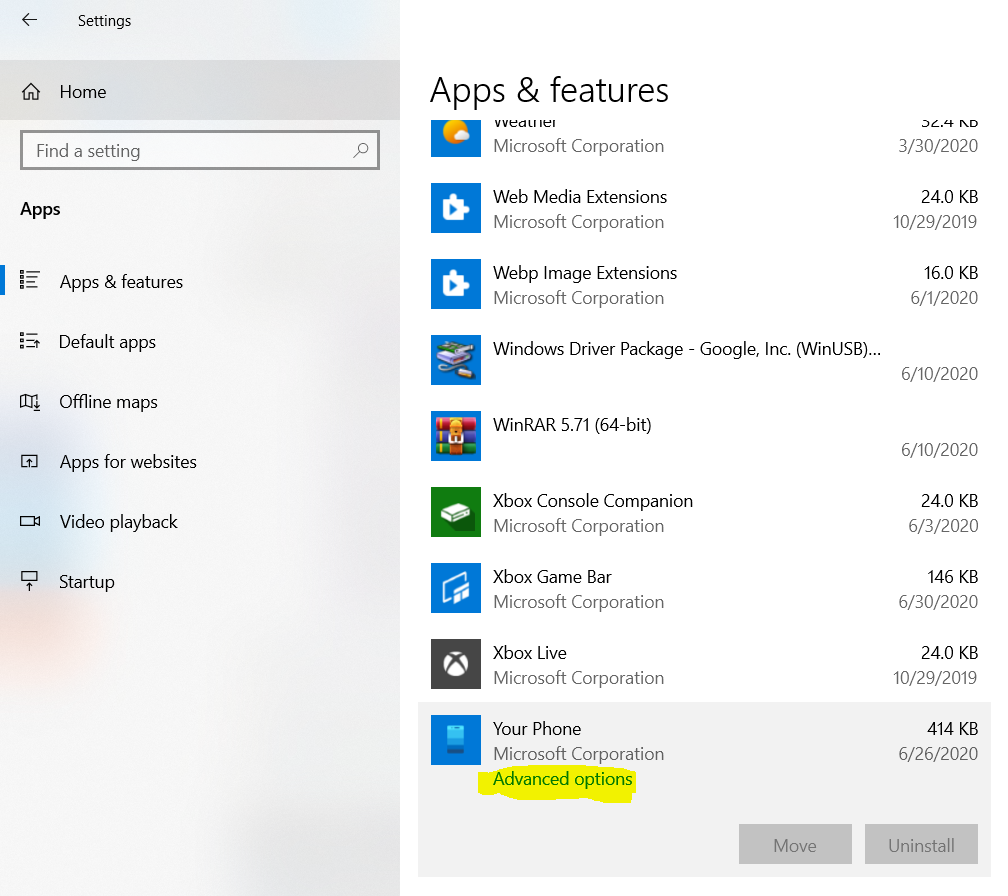Viewport: 1008px width, 896px height.
Task: Click the Offline maps icon
Action: (30, 402)
